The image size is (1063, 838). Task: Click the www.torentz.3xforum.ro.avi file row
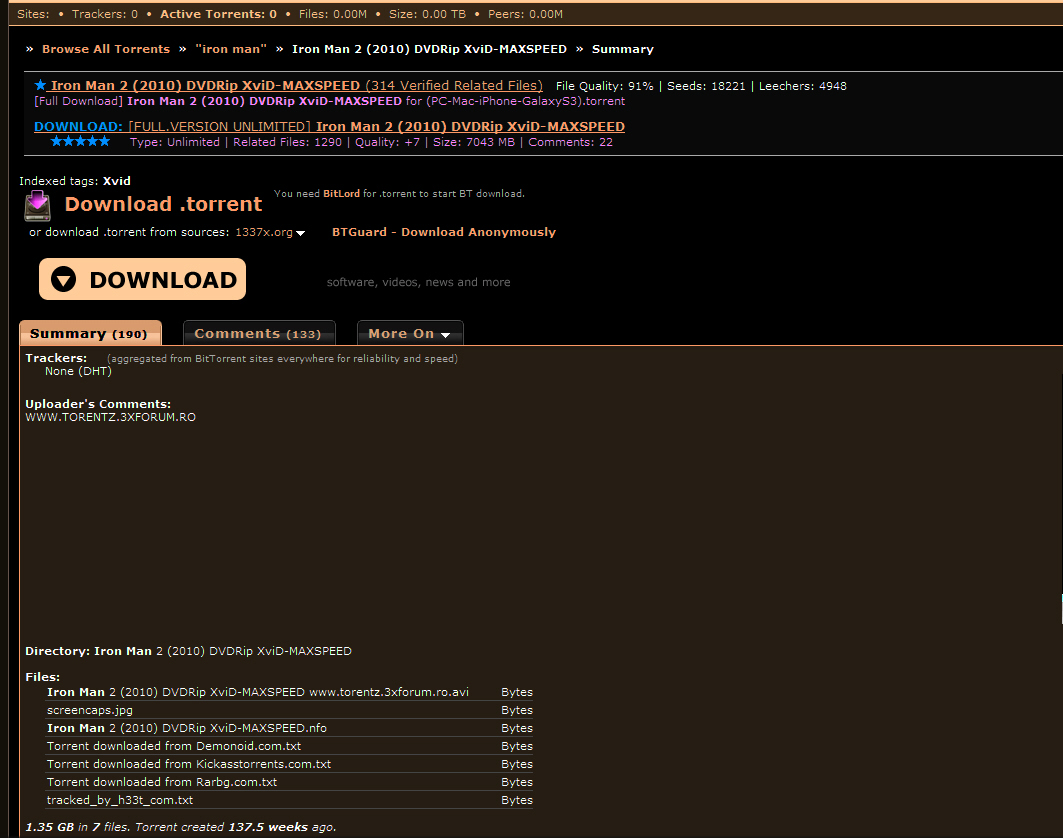(x=289, y=692)
